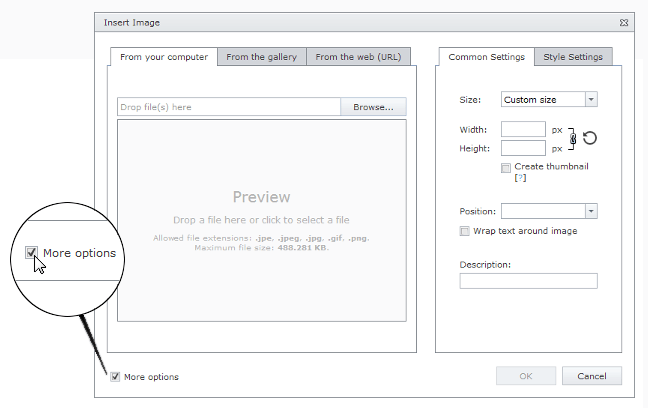Cancel the Insert Image dialog
Viewport: 648px width, 408px height.
coord(592,376)
